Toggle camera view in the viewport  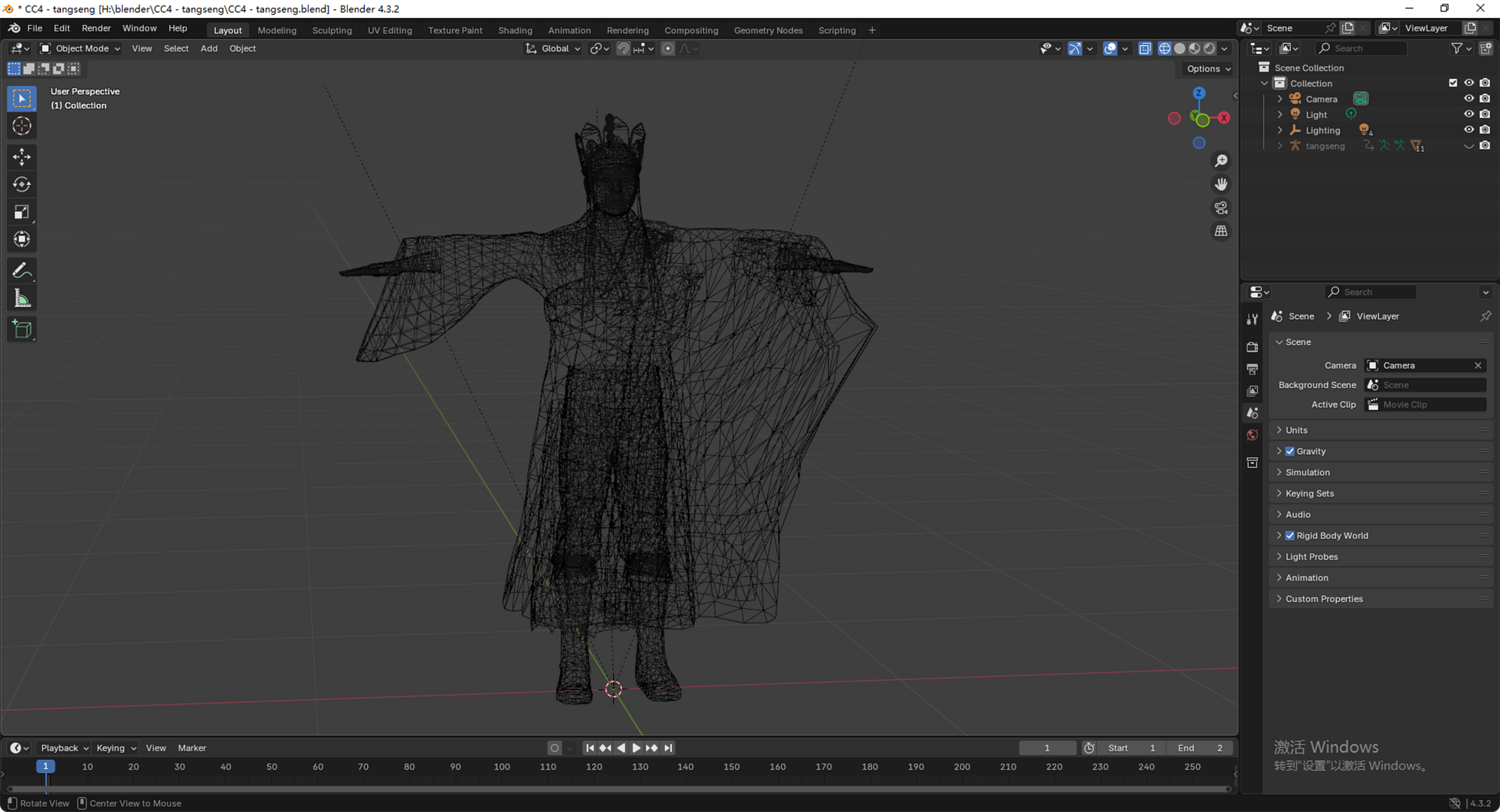pyautogui.click(x=1221, y=208)
